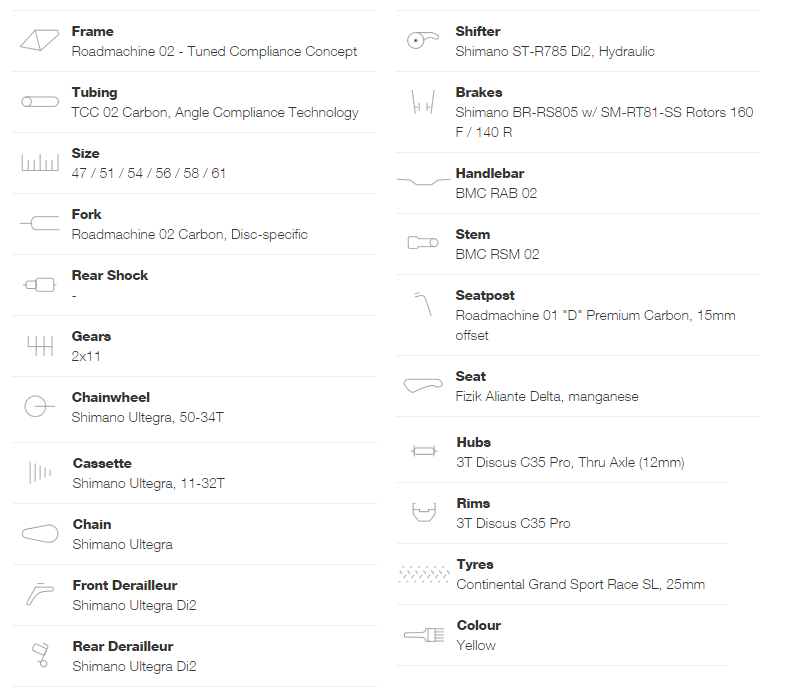Select the Seatpost heading text
800x694 pixels.
(x=485, y=295)
